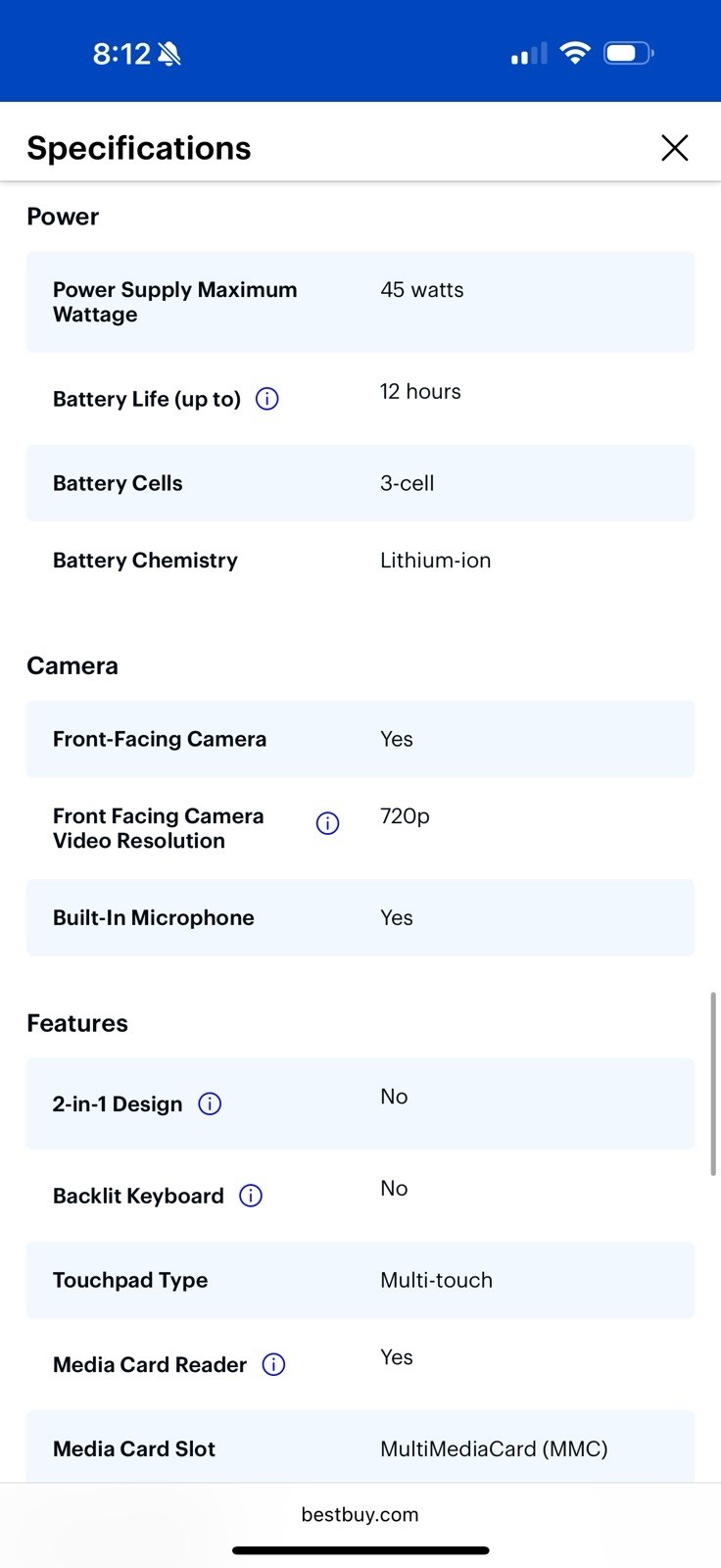Viewport: 721px width, 1568px height.
Task: Select the Battery Cells row
Action: (360, 483)
